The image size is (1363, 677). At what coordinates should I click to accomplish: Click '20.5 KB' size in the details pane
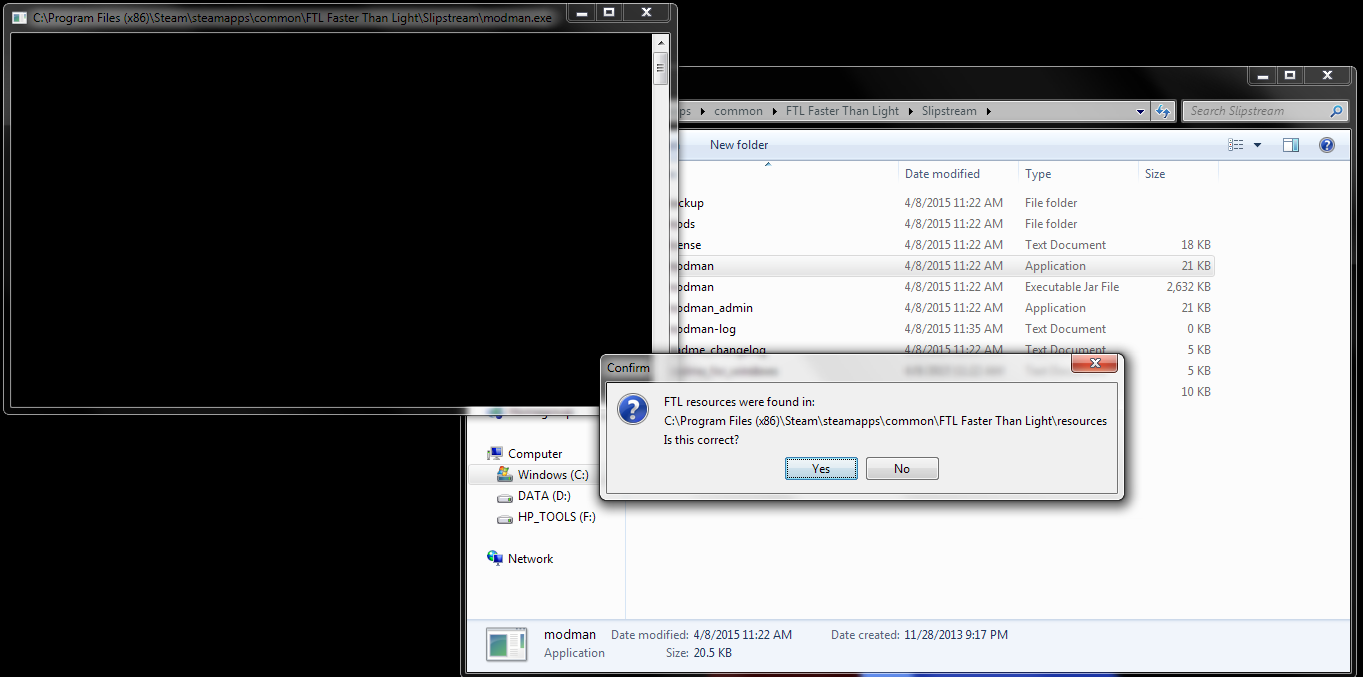coord(713,653)
